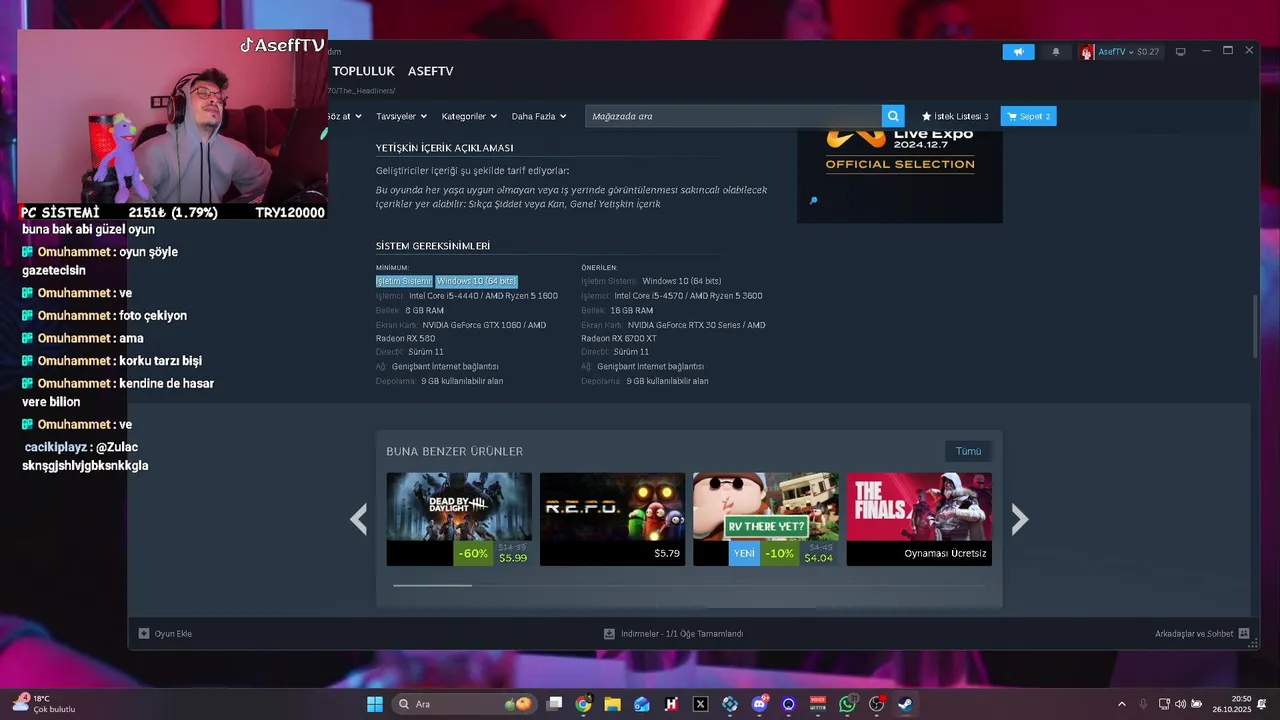Click the $0.27 wallet balance
1280x720 pixels.
(1148, 52)
